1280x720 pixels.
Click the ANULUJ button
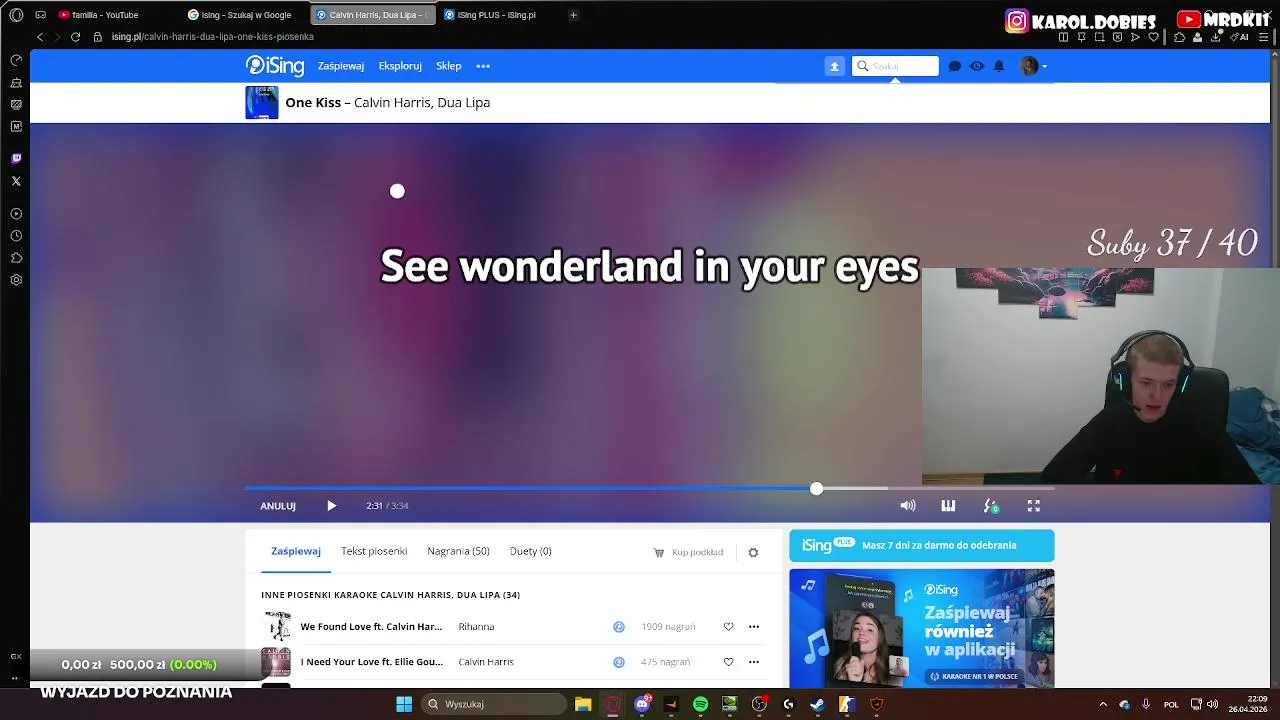(x=278, y=506)
